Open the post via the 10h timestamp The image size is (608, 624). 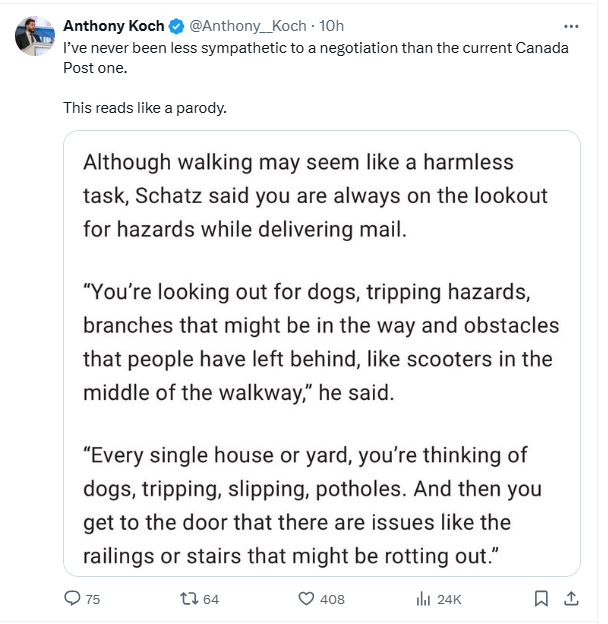[331, 26]
